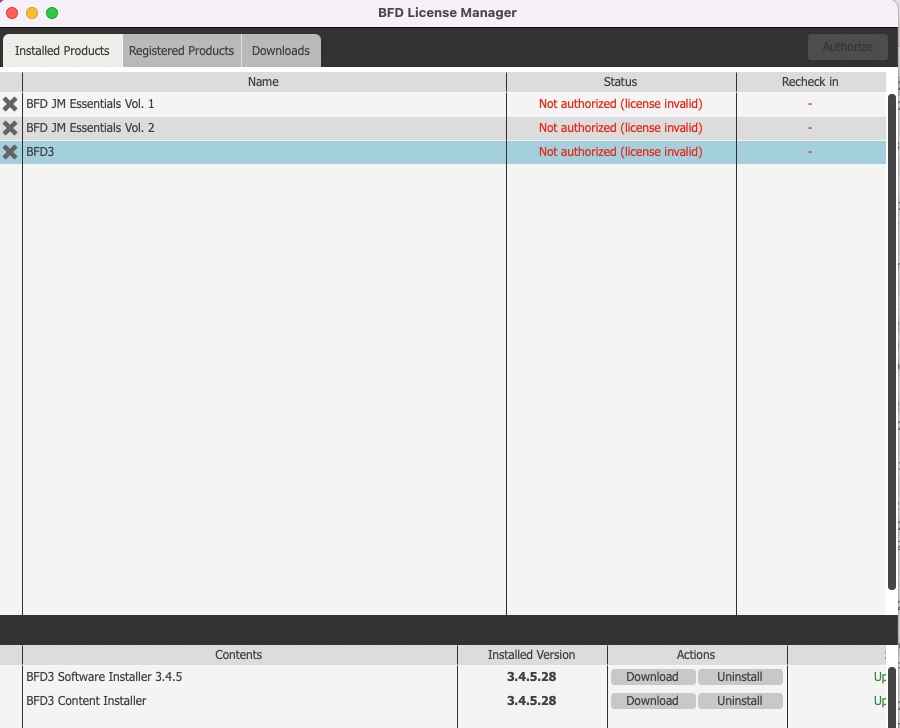Minimize the BFD License Manager window

pyautogui.click(x=32, y=13)
